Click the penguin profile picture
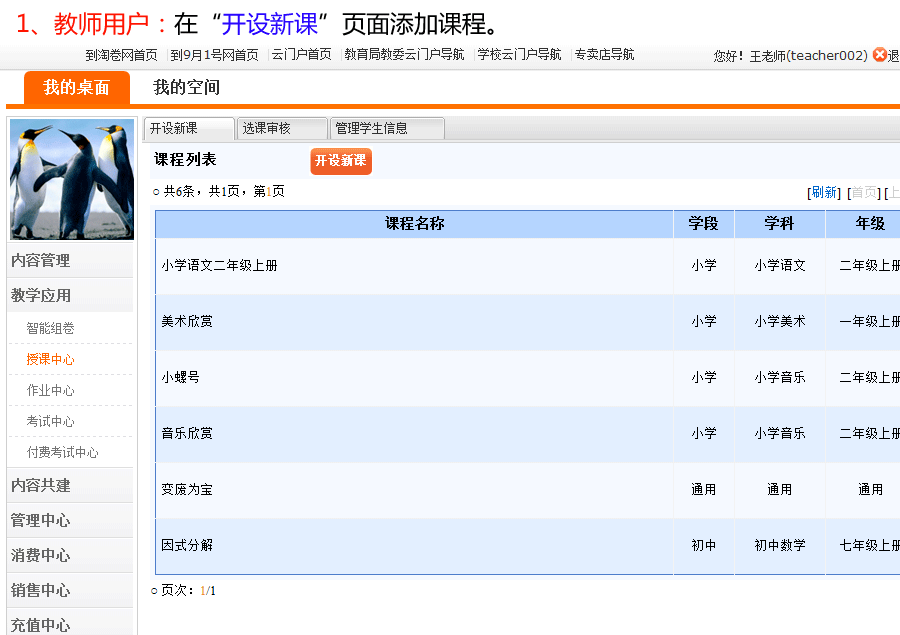Image resolution: width=900 pixels, height=635 pixels. tap(71, 180)
